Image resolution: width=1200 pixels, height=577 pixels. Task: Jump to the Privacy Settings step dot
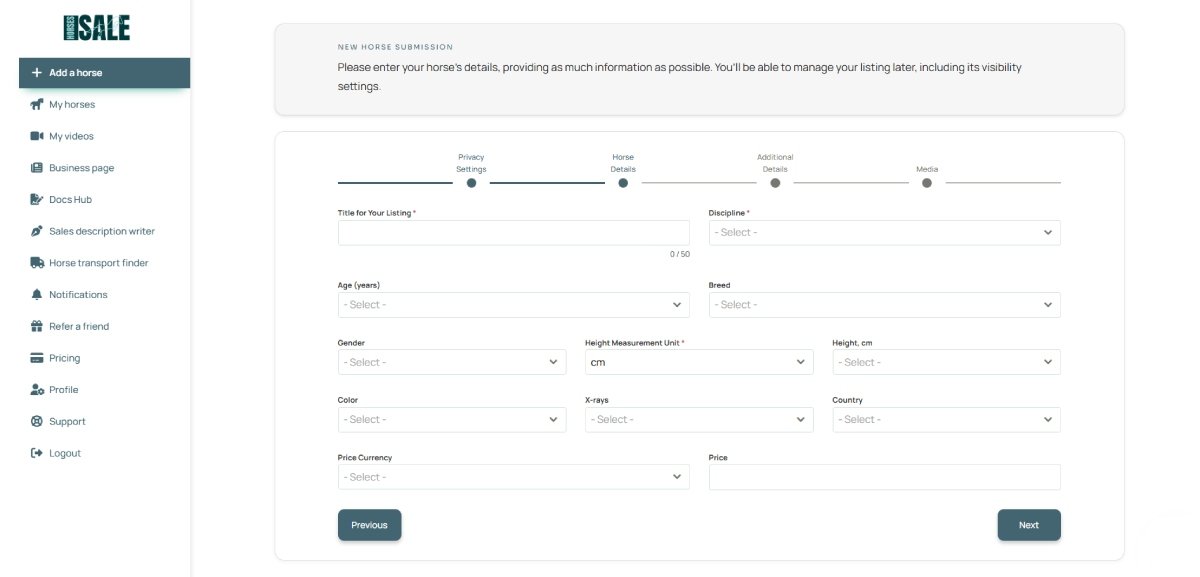click(x=471, y=183)
